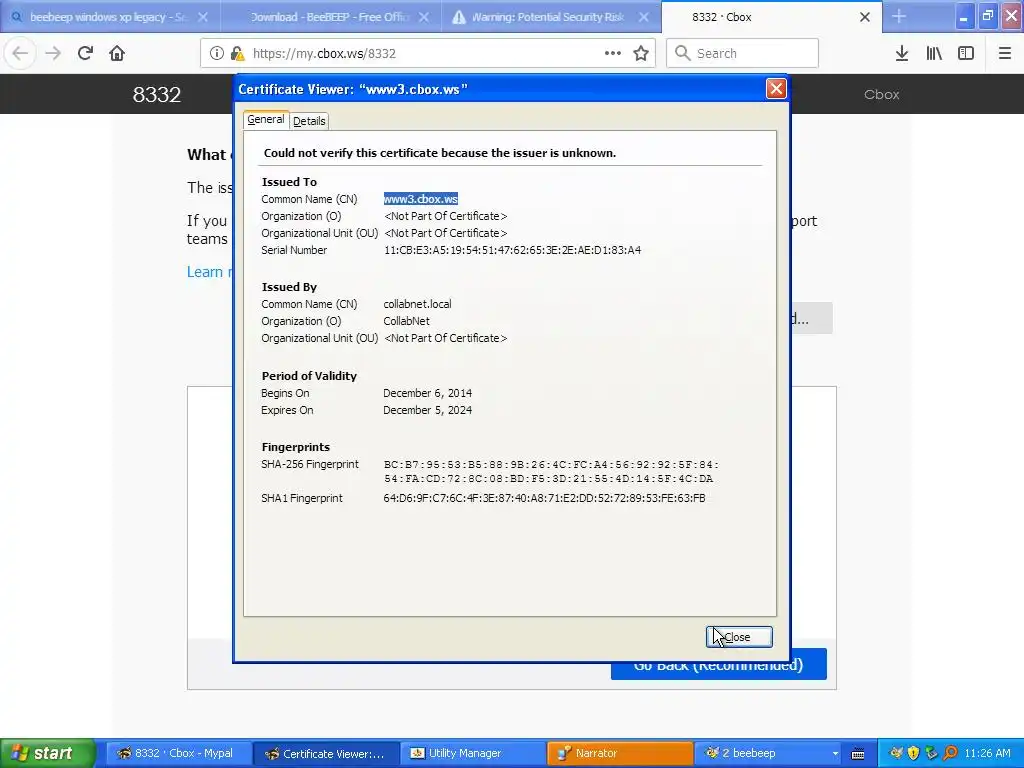Close the beebeep windows xp legacy tab

[x=202, y=17]
